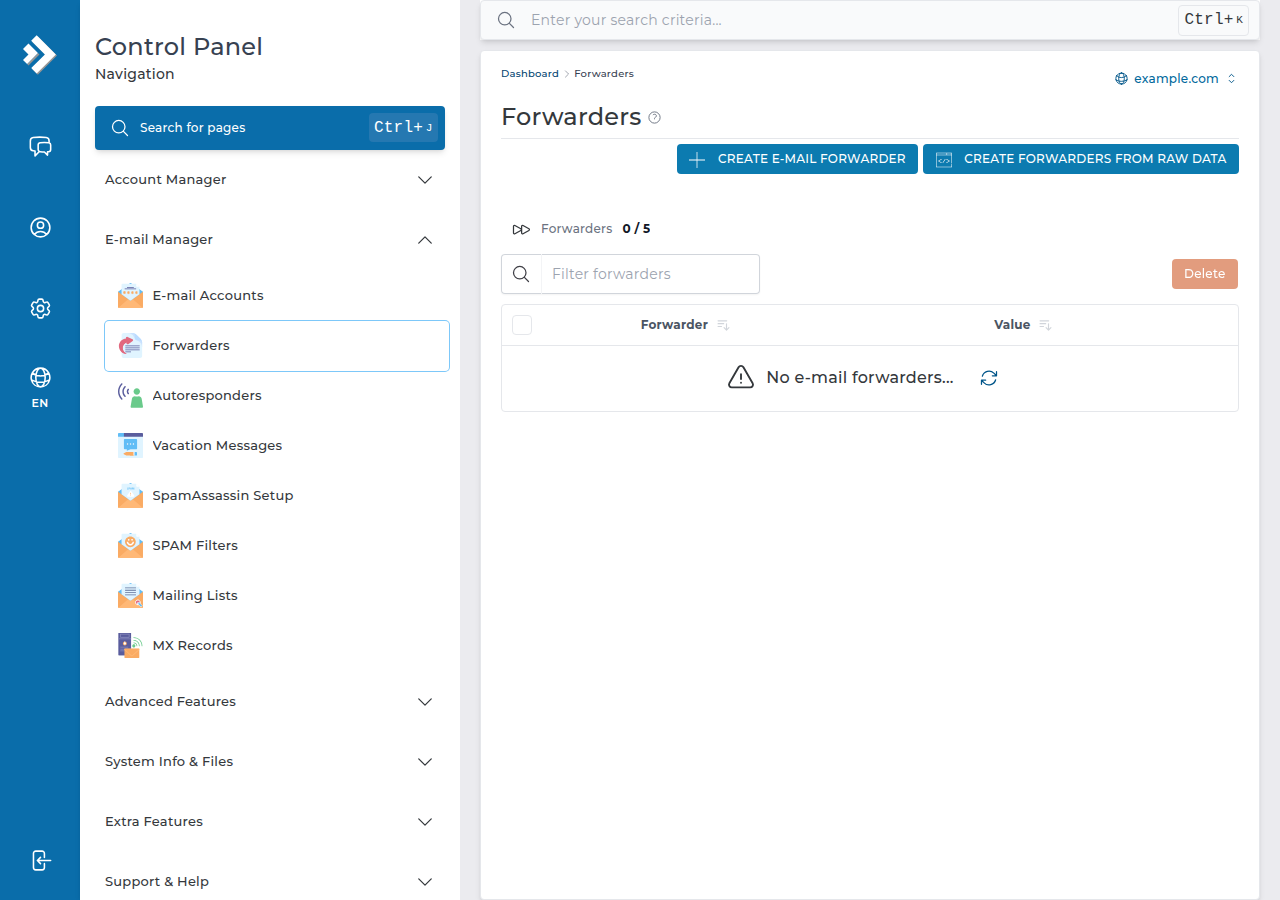
Task: Open MX Records page
Action: pos(277,646)
